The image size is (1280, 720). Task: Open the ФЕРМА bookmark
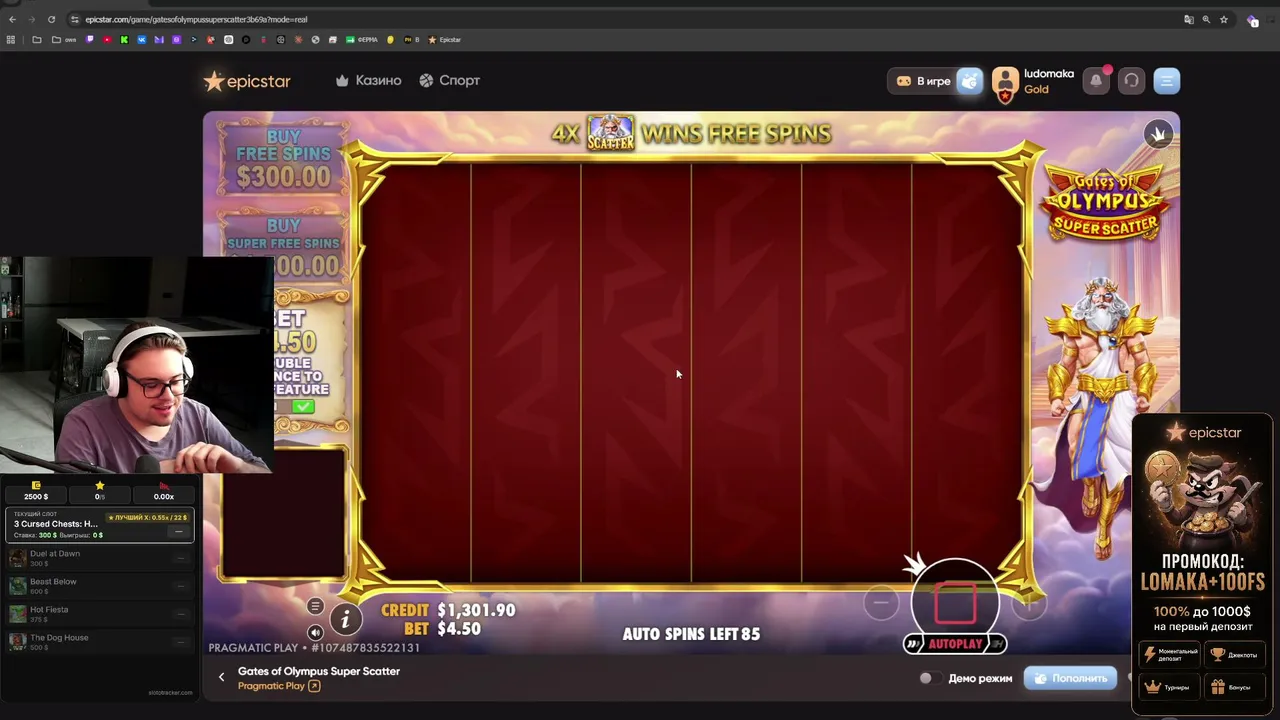(362, 40)
